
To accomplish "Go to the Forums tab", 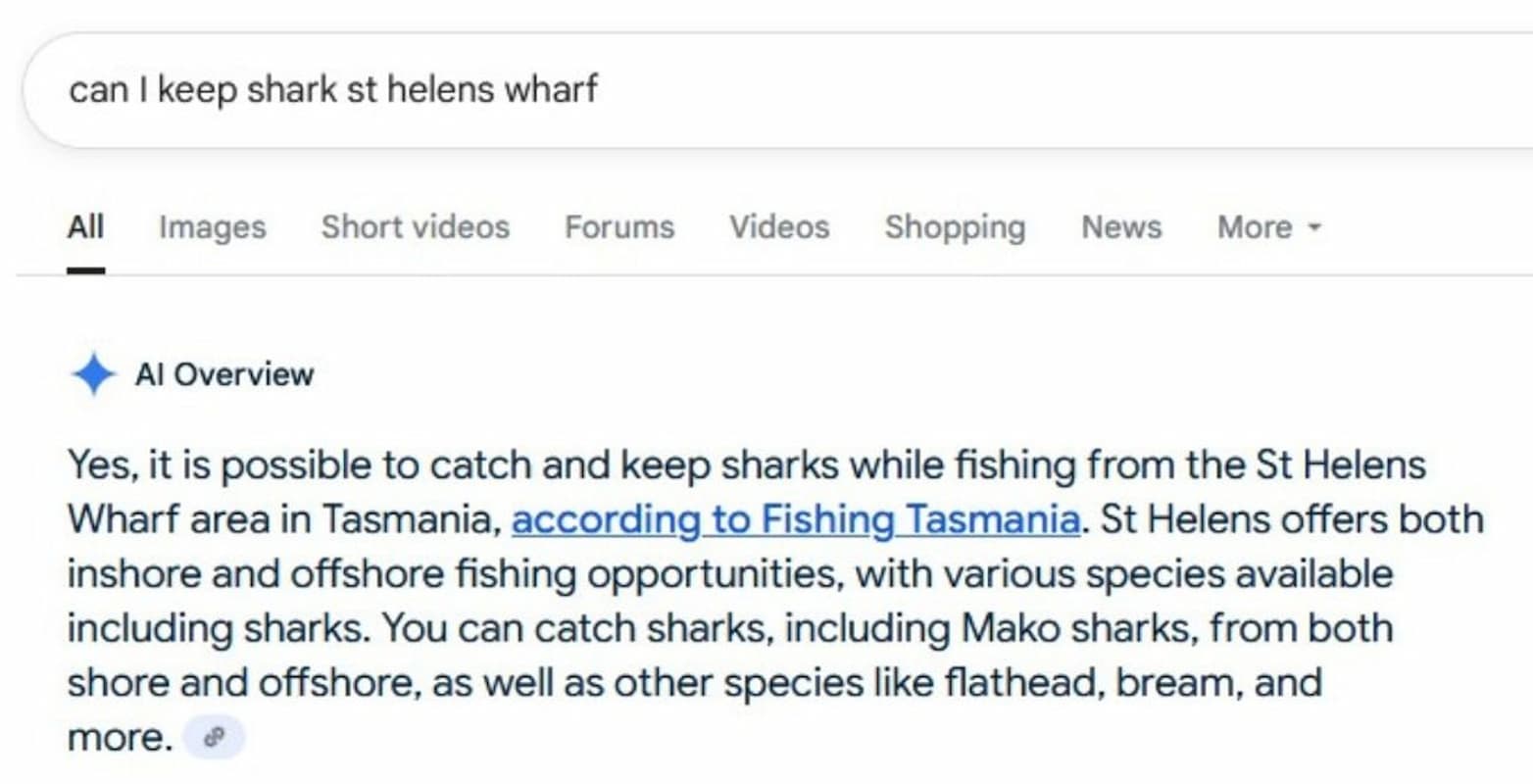I will 619,227.
